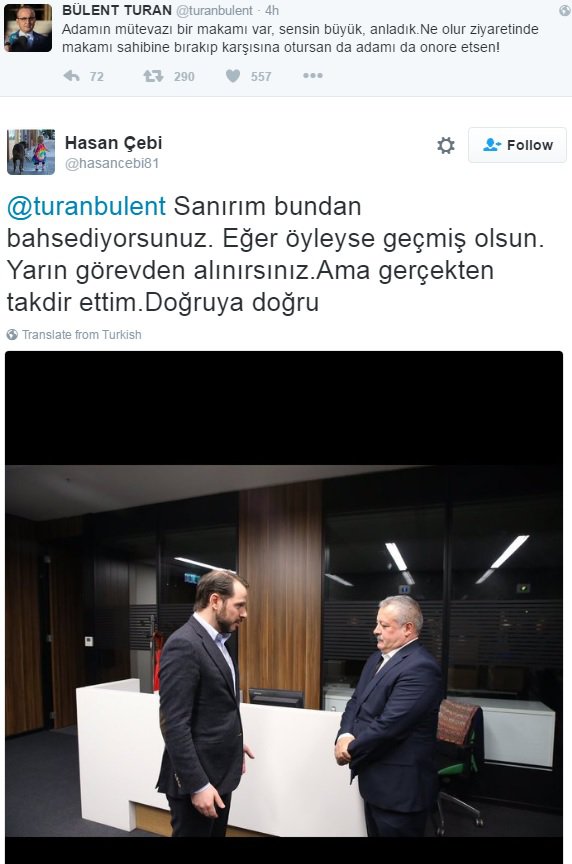
Task: Click the reply arrow icon on Bülent Turan's tweet
Action: (72, 76)
